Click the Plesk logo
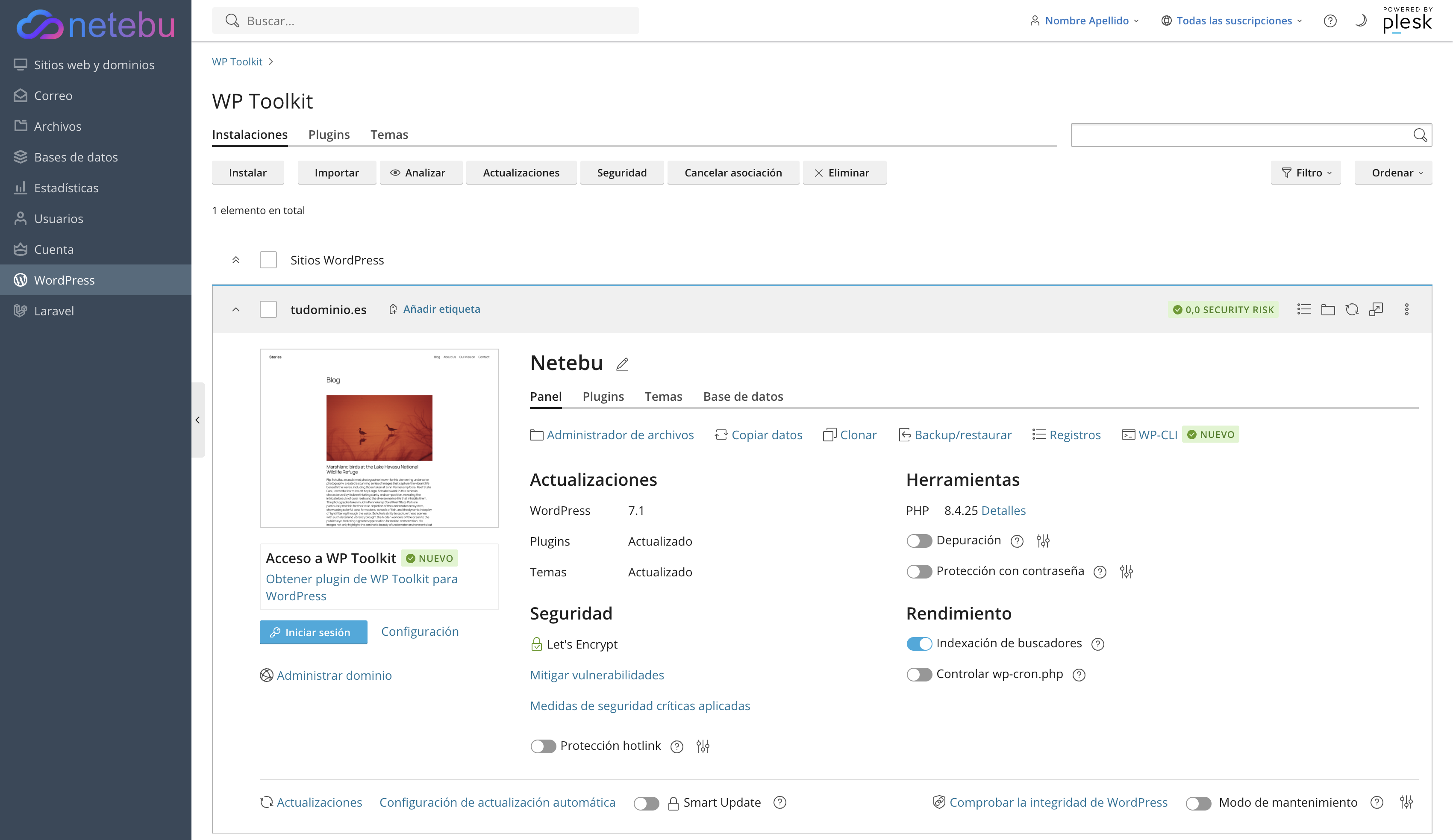The image size is (1453, 840). pos(1407,21)
